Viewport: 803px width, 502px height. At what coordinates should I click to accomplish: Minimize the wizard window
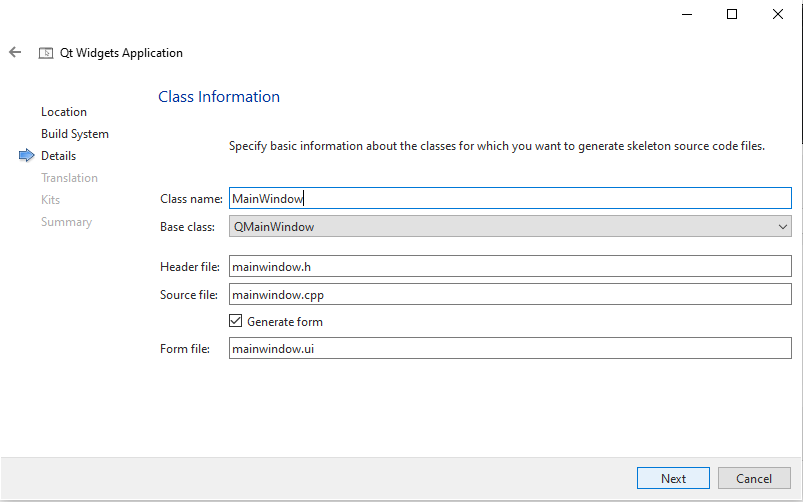coord(686,14)
